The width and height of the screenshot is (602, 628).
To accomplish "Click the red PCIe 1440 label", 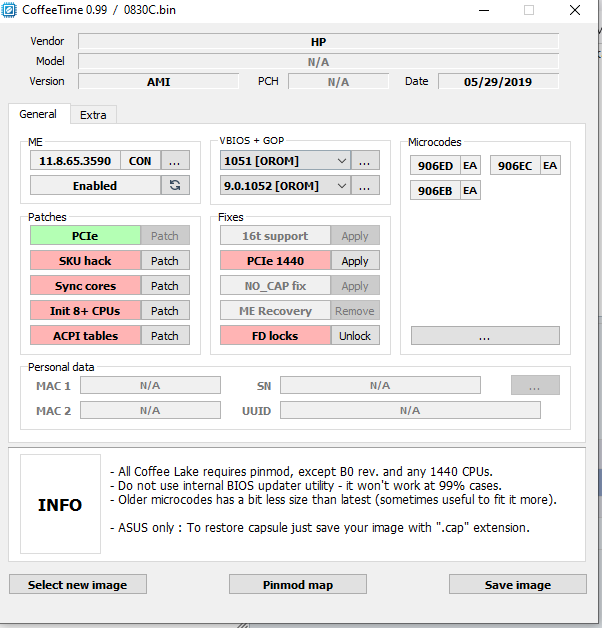I will pos(276,261).
